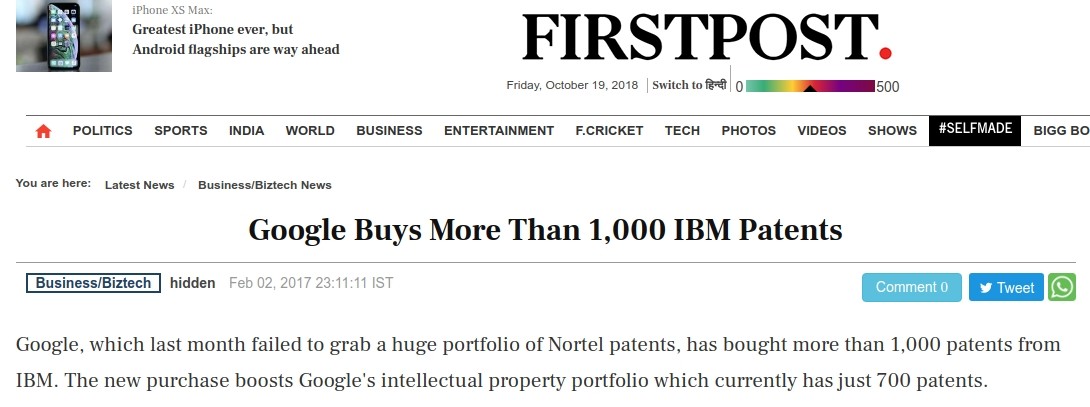This screenshot has height=407, width=1090.
Task: Open the Business section
Action: point(389,131)
